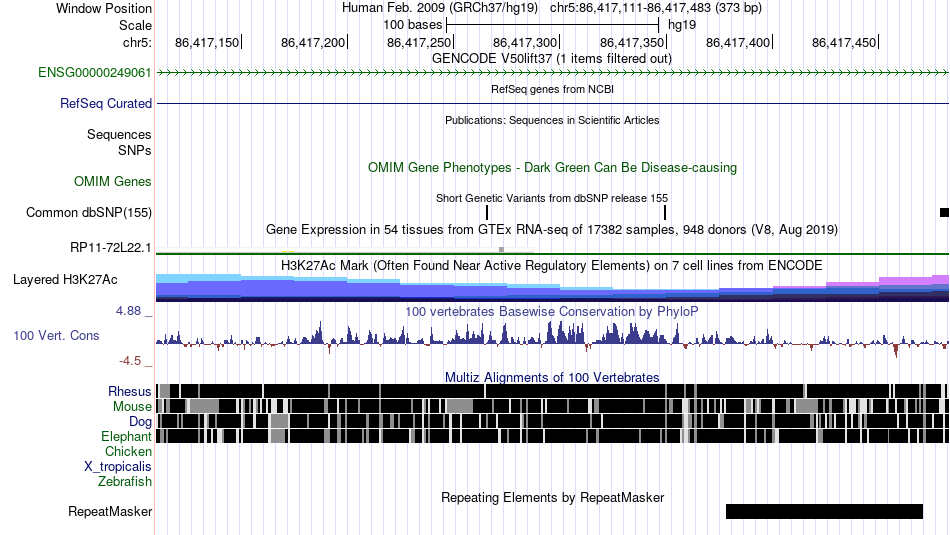Click Repeating Elements by RepeatMasker title
The height and width of the screenshot is (535, 950).
point(552,497)
